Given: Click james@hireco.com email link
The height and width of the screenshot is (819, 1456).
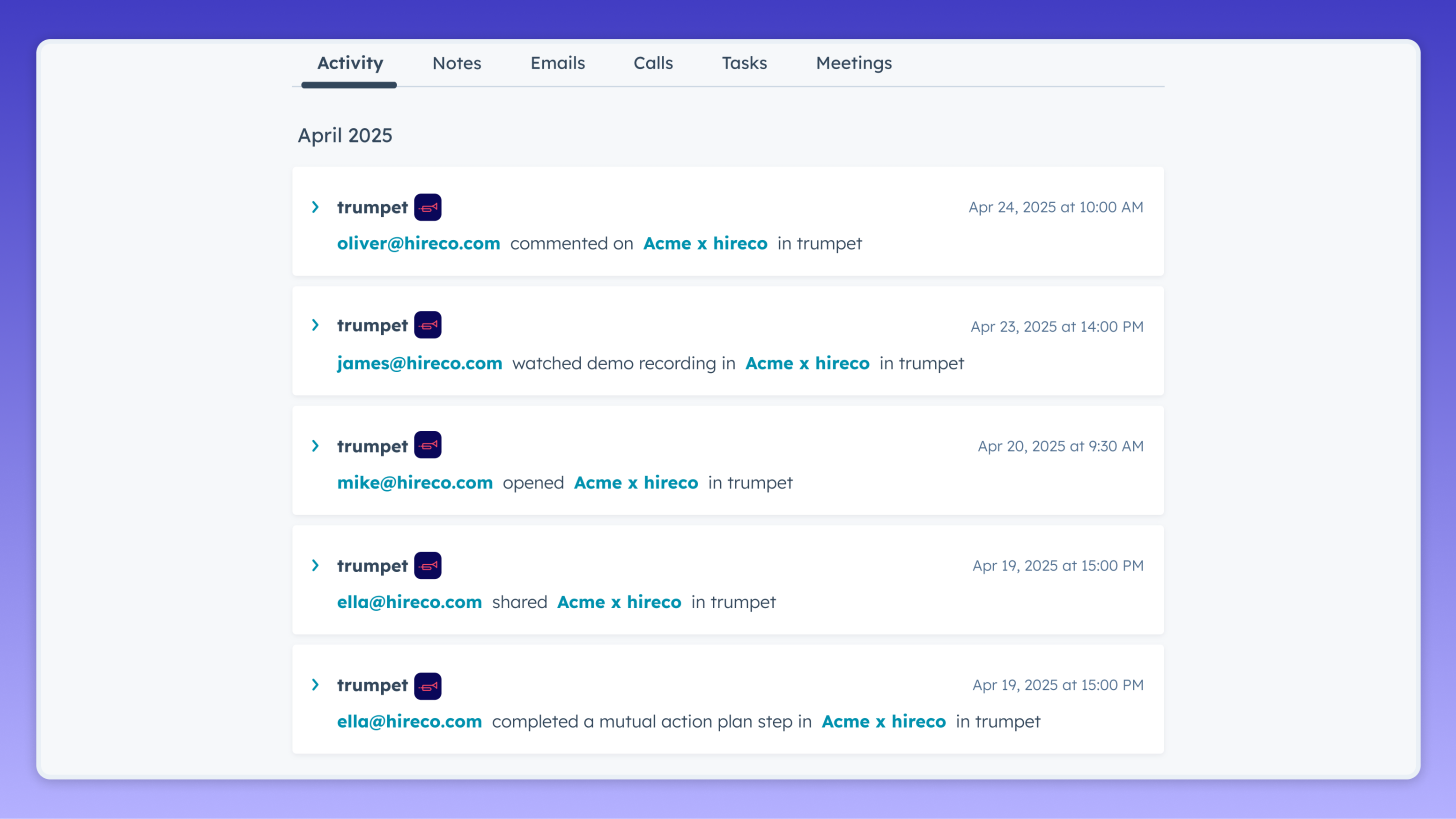Looking at the screenshot, I should [420, 363].
